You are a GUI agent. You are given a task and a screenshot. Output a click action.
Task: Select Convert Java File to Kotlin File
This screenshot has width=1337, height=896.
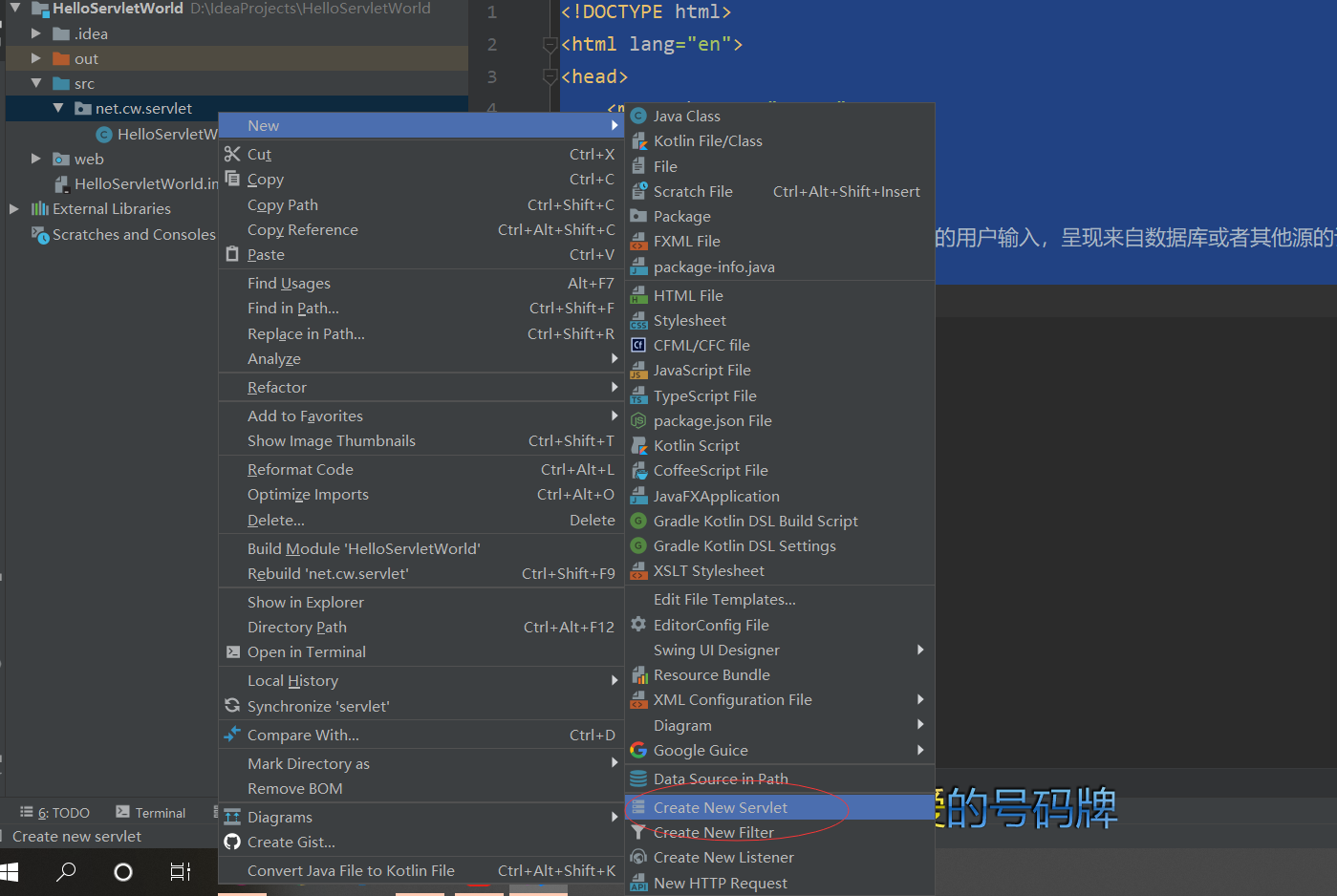click(x=421, y=870)
